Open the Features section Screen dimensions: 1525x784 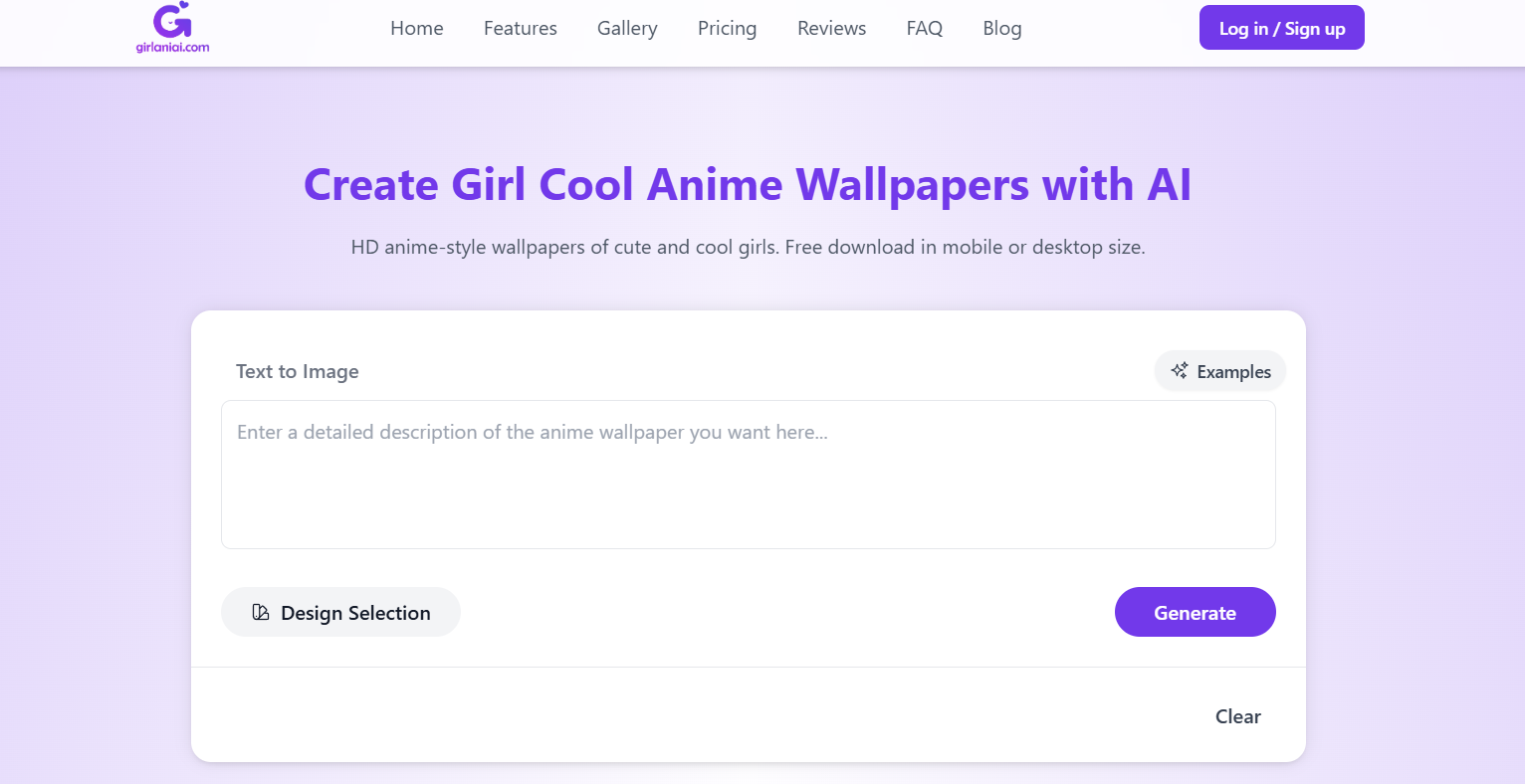tap(520, 29)
